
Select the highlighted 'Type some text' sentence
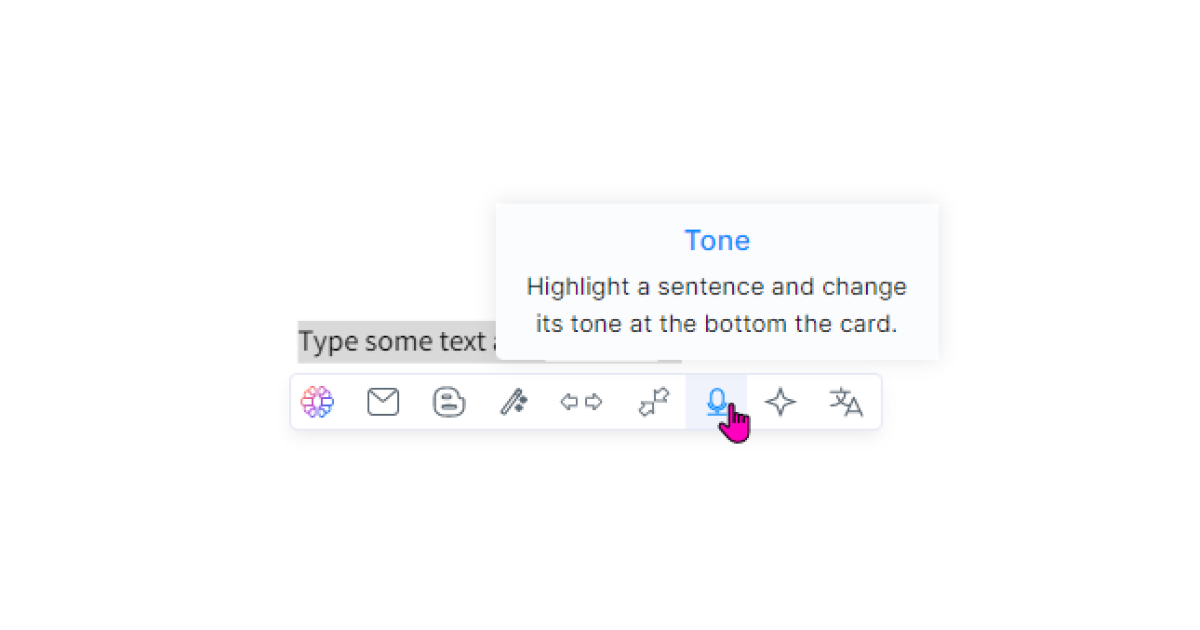[x=395, y=341]
